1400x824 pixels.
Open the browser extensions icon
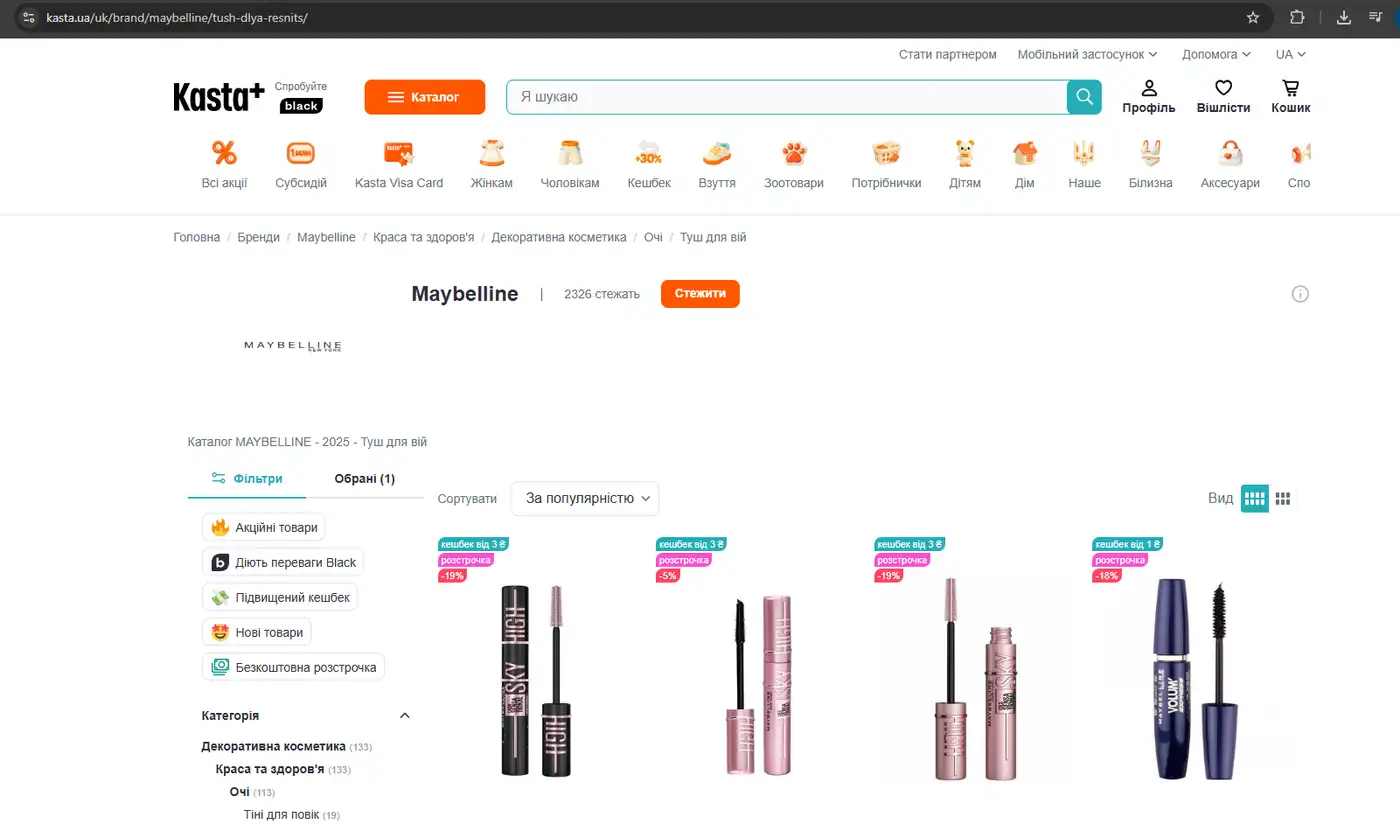(x=1297, y=17)
